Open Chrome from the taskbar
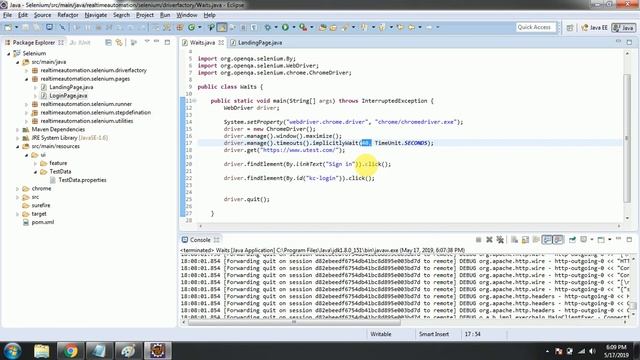Viewport: 640px width, 360px height. [x=70, y=351]
